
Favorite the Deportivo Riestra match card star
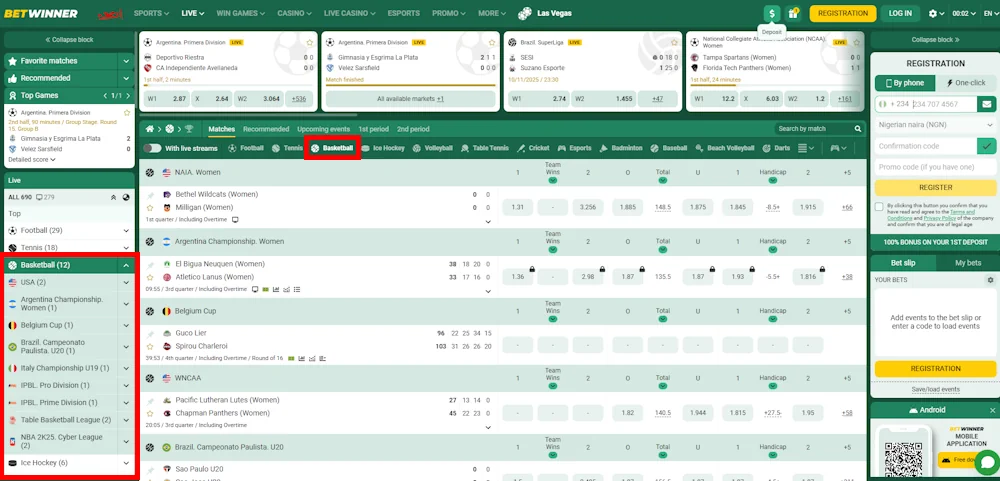point(309,43)
